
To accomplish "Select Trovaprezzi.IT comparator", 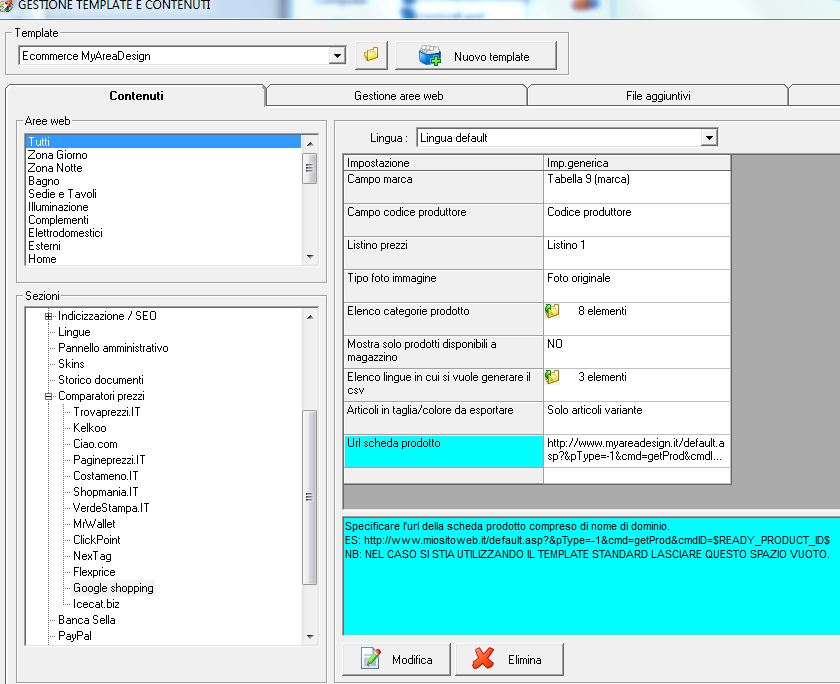I will click(107, 412).
